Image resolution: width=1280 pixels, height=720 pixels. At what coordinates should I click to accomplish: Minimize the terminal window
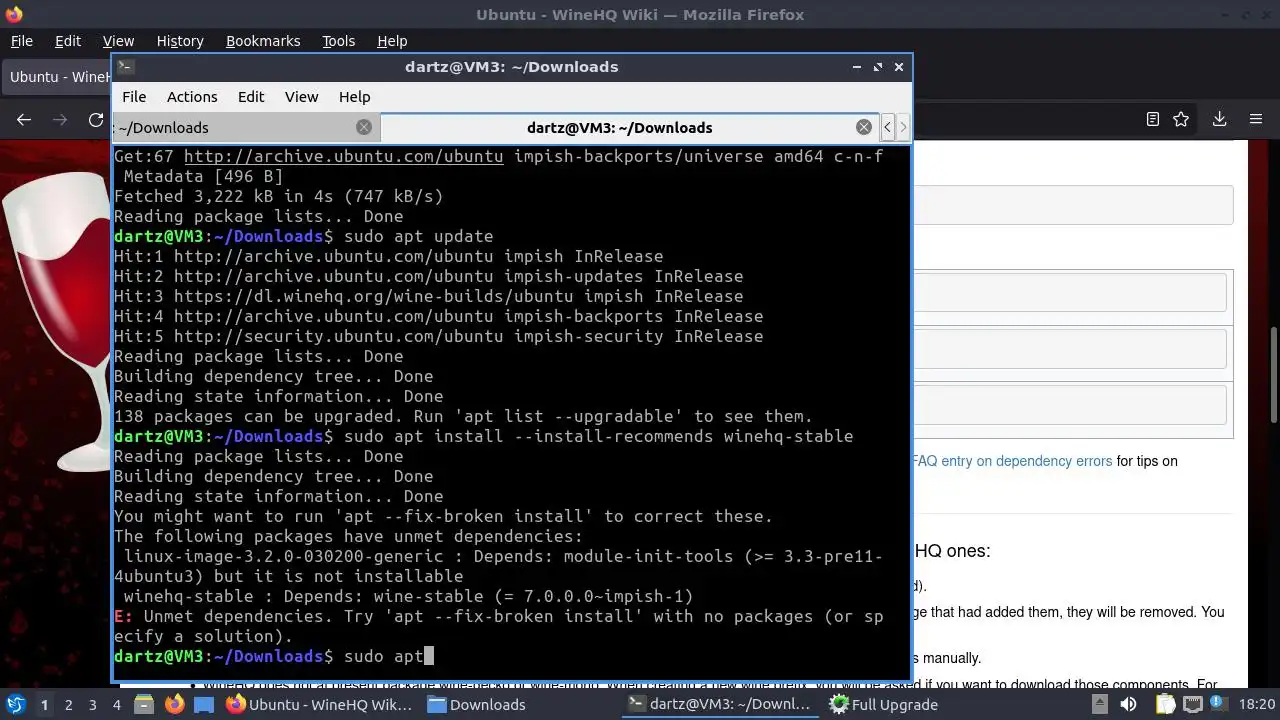[x=857, y=67]
